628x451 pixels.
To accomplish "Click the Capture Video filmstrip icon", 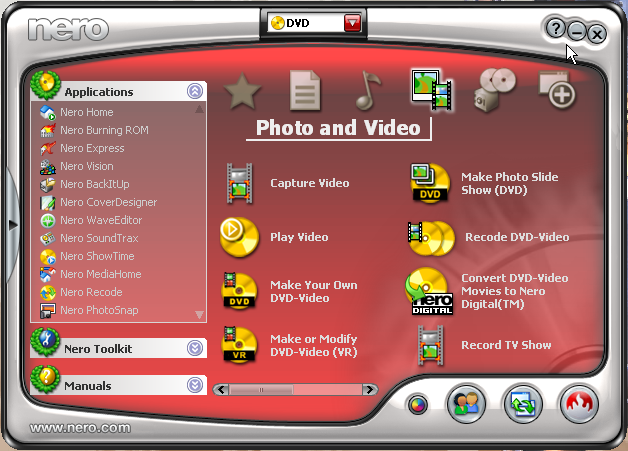I will point(240,183).
